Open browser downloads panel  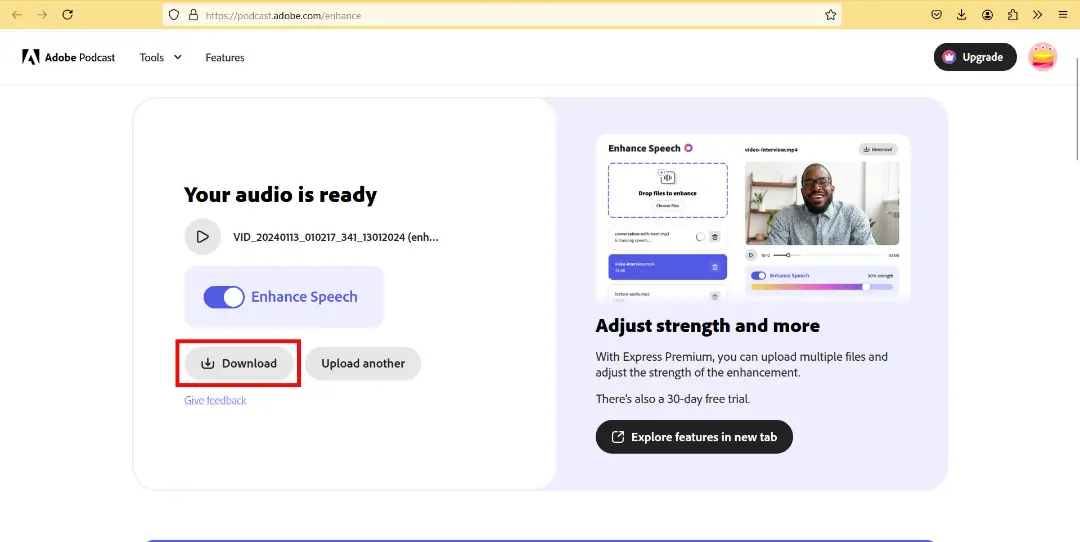pyautogui.click(x=962, y=14)
